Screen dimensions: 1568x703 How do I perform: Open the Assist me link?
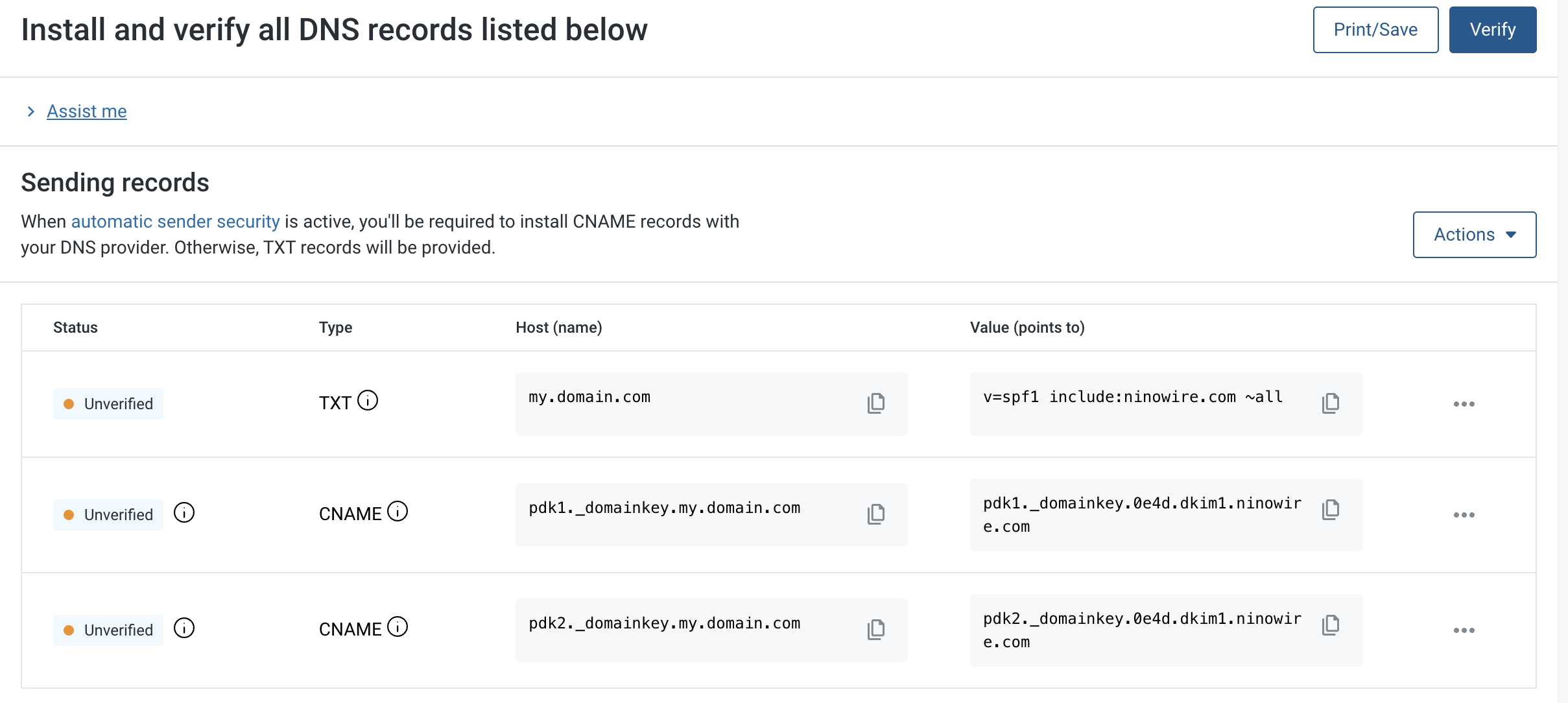[87, 112]
